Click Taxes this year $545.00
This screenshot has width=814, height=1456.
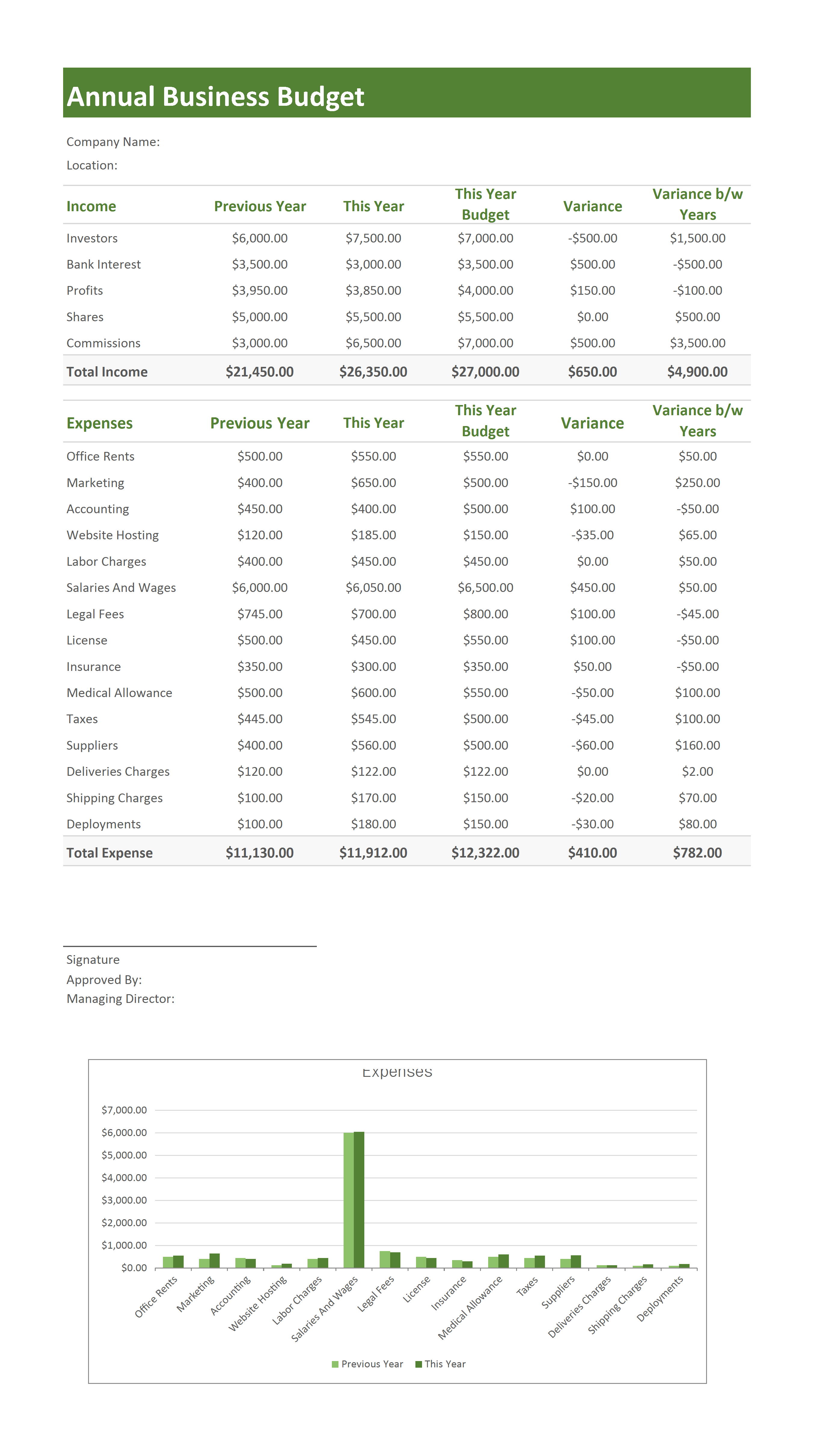[x=373, y=719]
